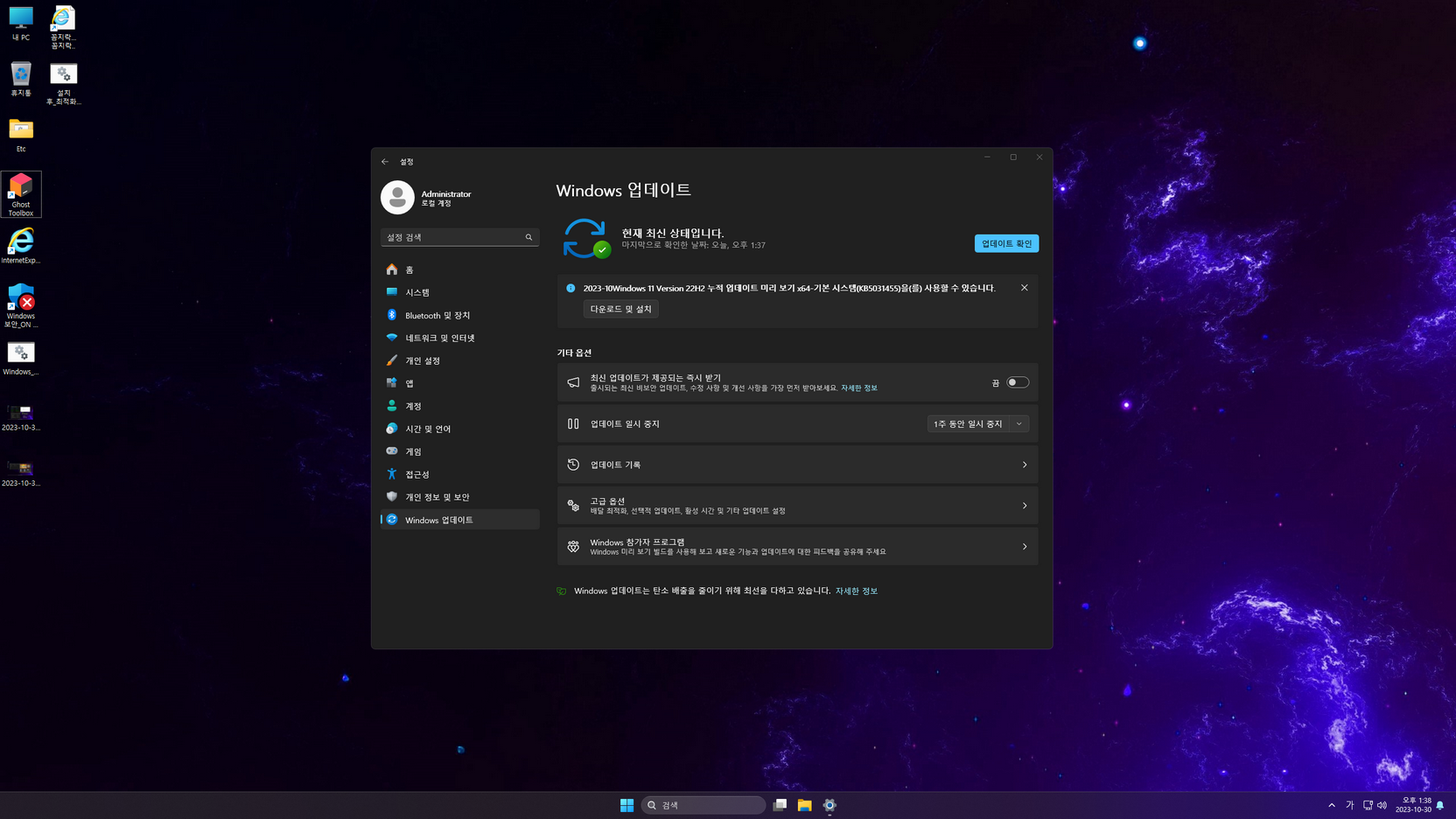Image resolution: width=1456 pixels, height=819 pixels.
Task: Click the Check for updates button
Action: click(1006, 243)
